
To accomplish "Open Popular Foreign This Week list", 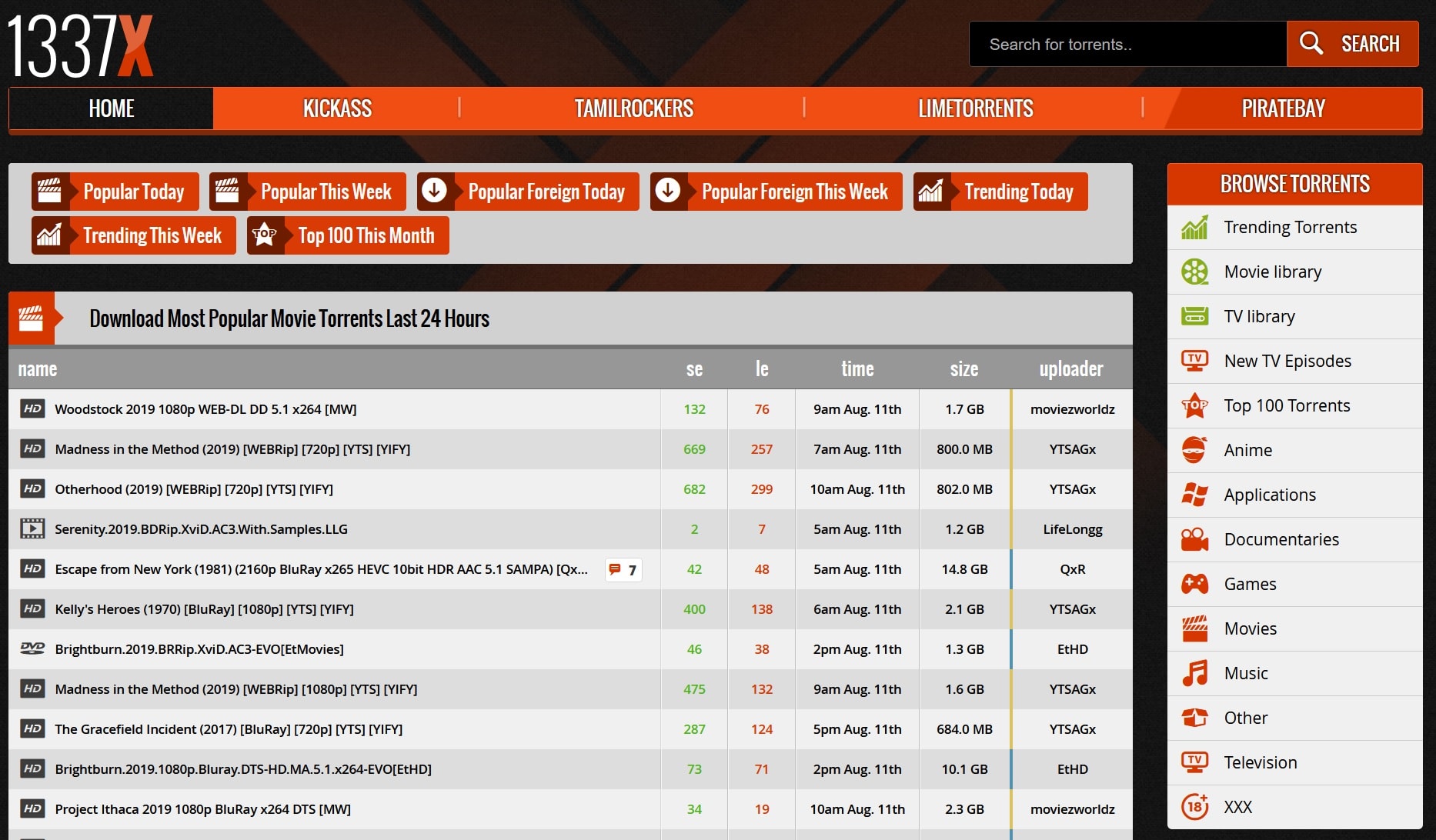I will point(776,192).
